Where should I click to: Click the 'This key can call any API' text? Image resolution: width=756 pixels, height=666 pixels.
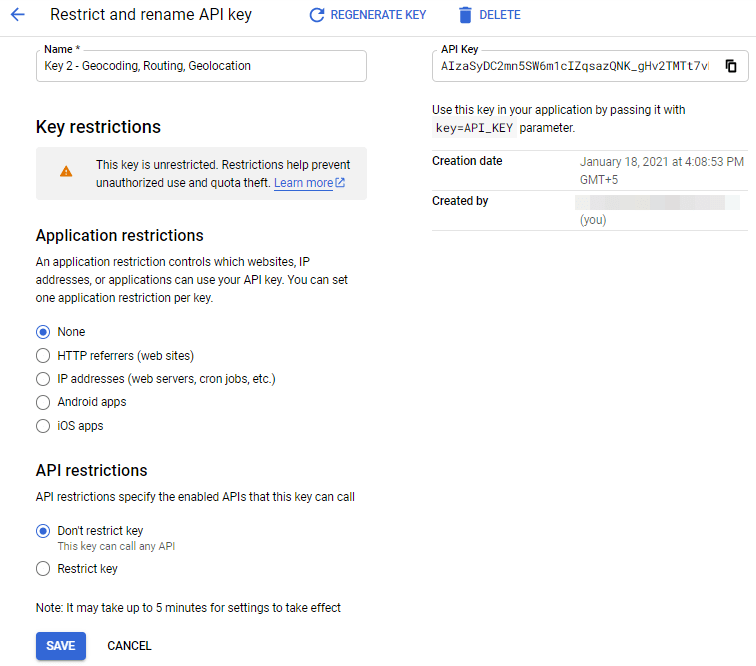click(x=116, y=546)
